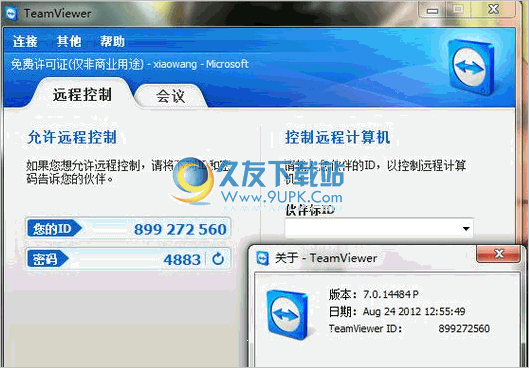This screenshot has width=529, height=368.
Task: Switch to the 远程控制 tab
Action: (82, 95)
